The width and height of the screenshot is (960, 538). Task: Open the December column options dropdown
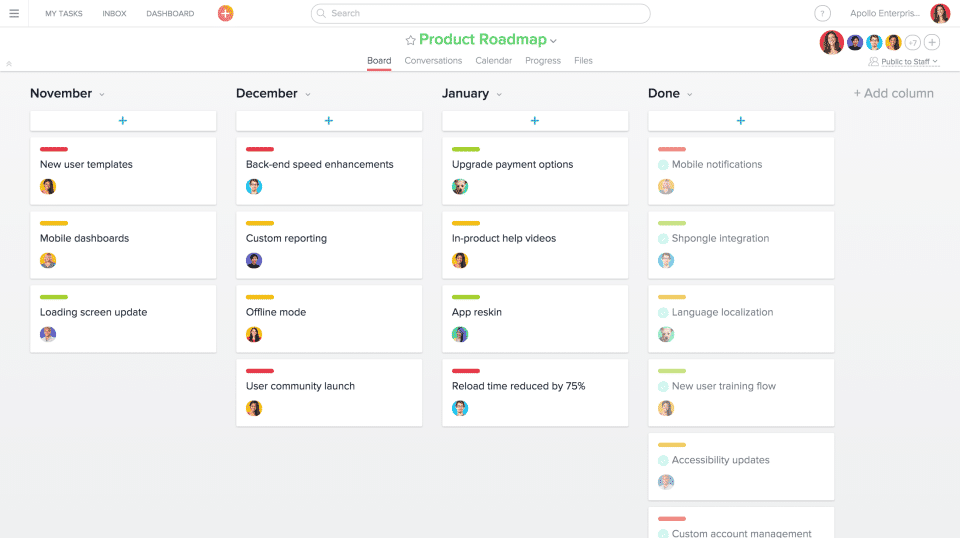(x=308, y=94)
